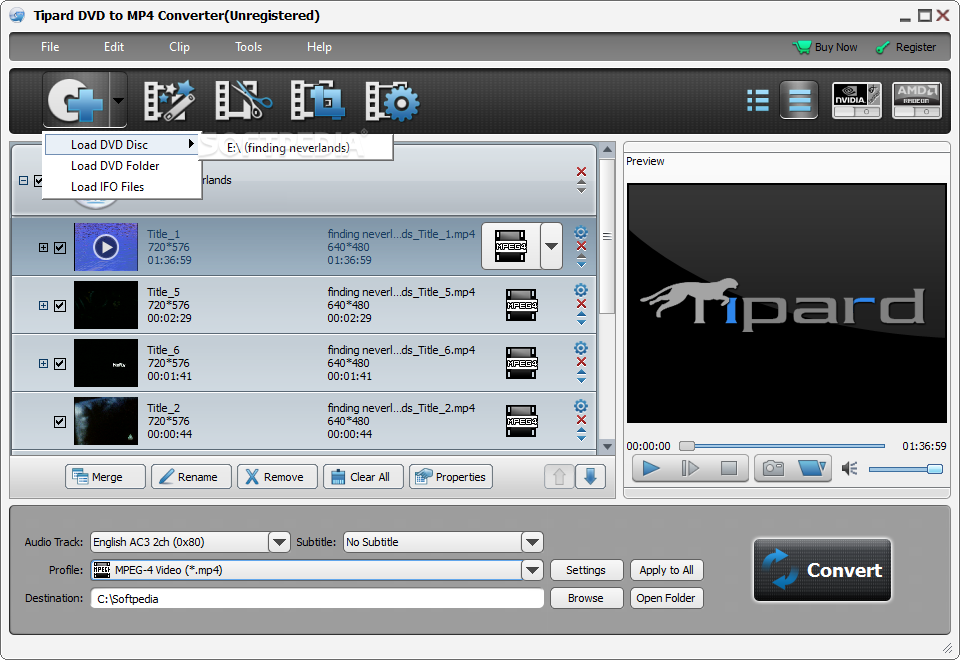This screenshot has height=660, width=960.
Task: Remove Title_1 with red X
Action: click(582, 246)
